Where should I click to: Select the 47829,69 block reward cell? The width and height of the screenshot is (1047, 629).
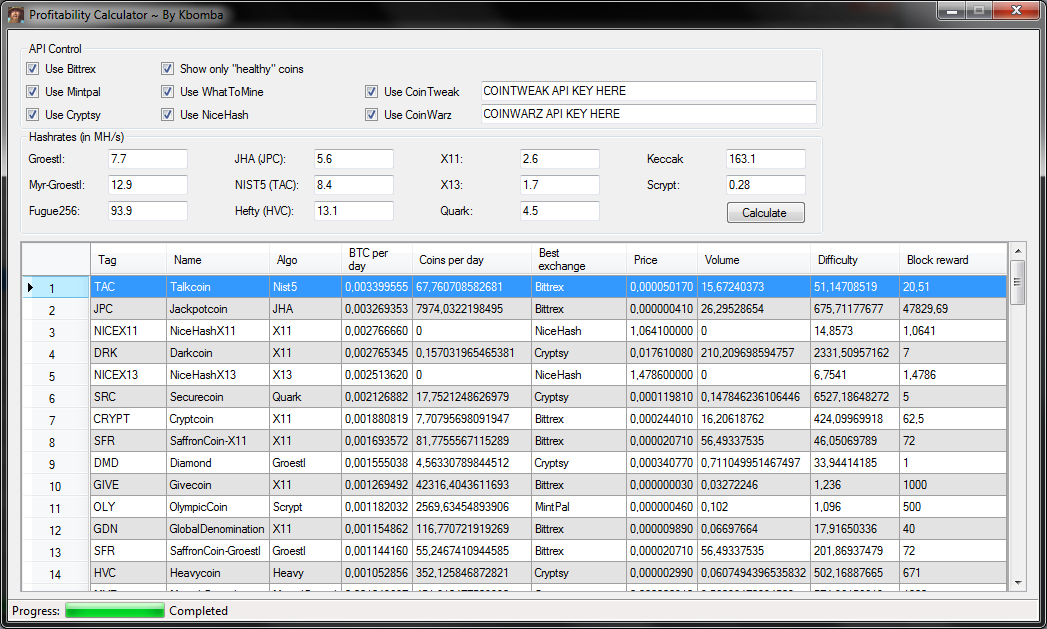pos(952,309)
